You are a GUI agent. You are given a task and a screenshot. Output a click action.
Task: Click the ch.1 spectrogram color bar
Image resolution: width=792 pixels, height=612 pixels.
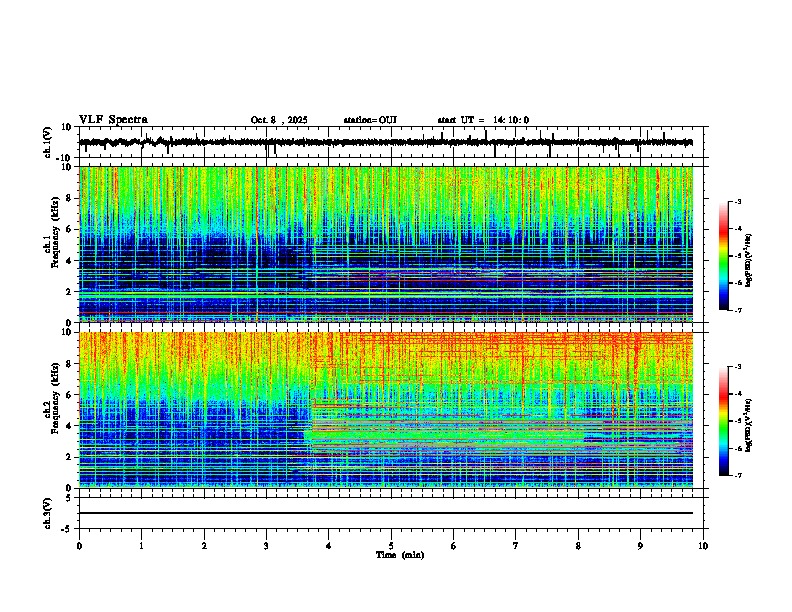pos(723,256)
